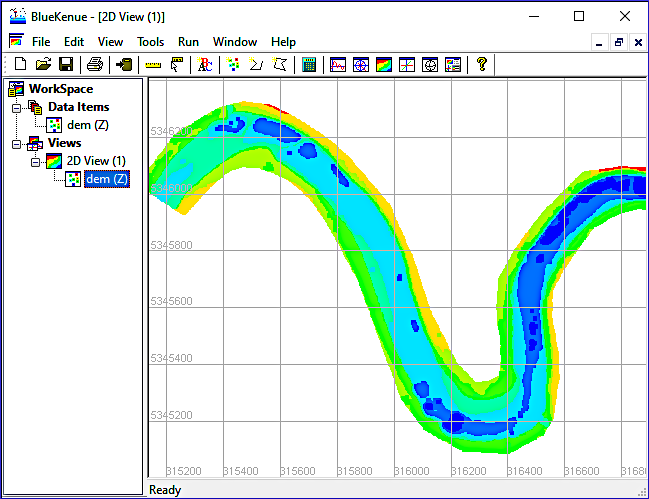This screenshot has height=499, width=649.
Task: Select the Views label in tree
Action: point(65,143)
